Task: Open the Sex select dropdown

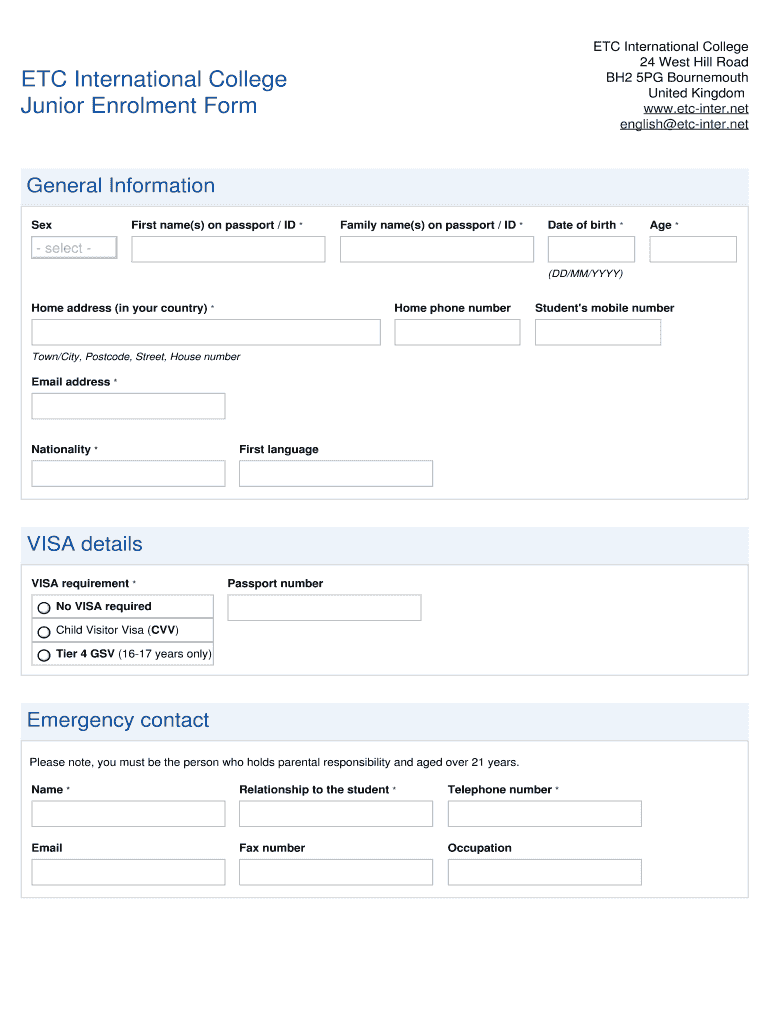Action: (74, 248)
